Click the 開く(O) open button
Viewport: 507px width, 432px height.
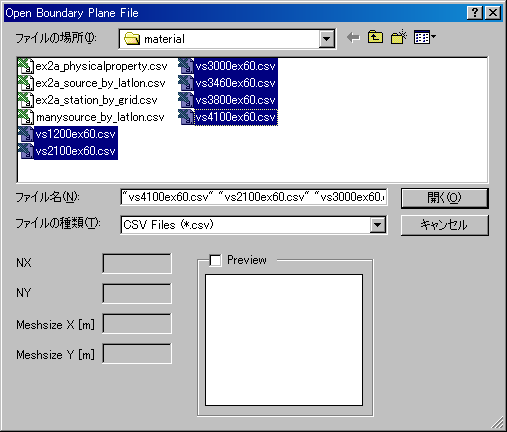click(x=445, y=198)
